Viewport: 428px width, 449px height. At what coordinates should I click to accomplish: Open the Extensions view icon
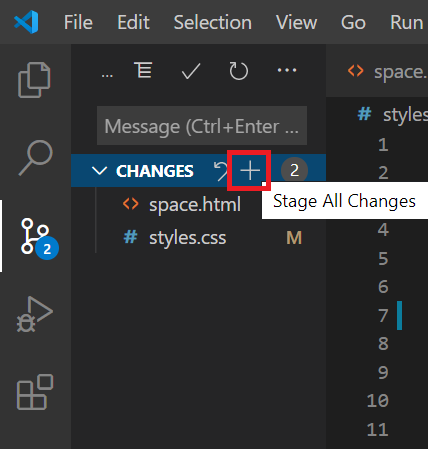click(35, 392)
